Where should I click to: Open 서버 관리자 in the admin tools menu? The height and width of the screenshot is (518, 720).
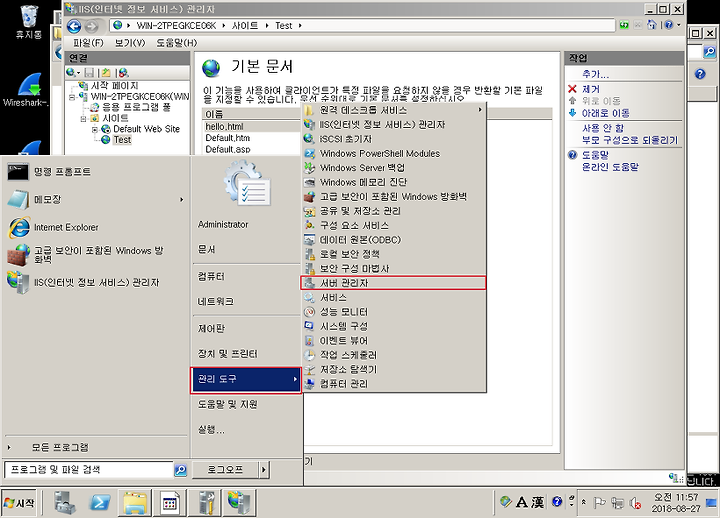click(x=393, y=283)
